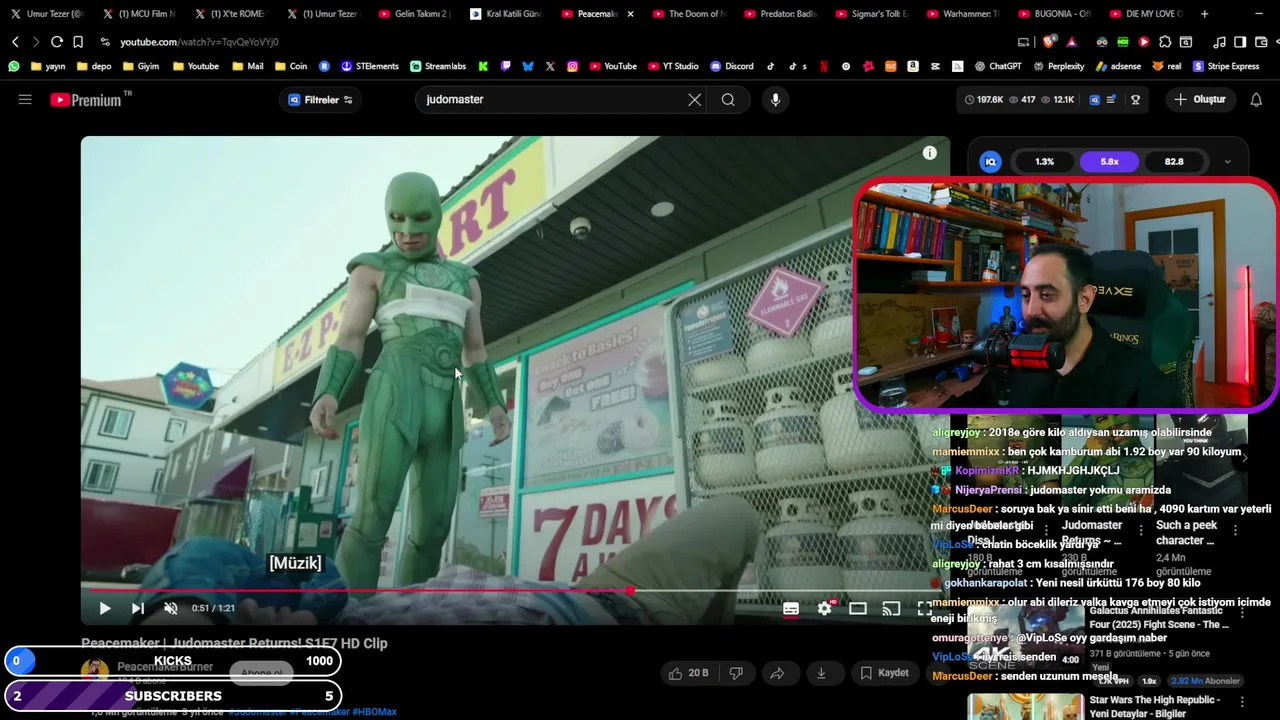
Task: Reload the current page
Action: click(57, 42)
